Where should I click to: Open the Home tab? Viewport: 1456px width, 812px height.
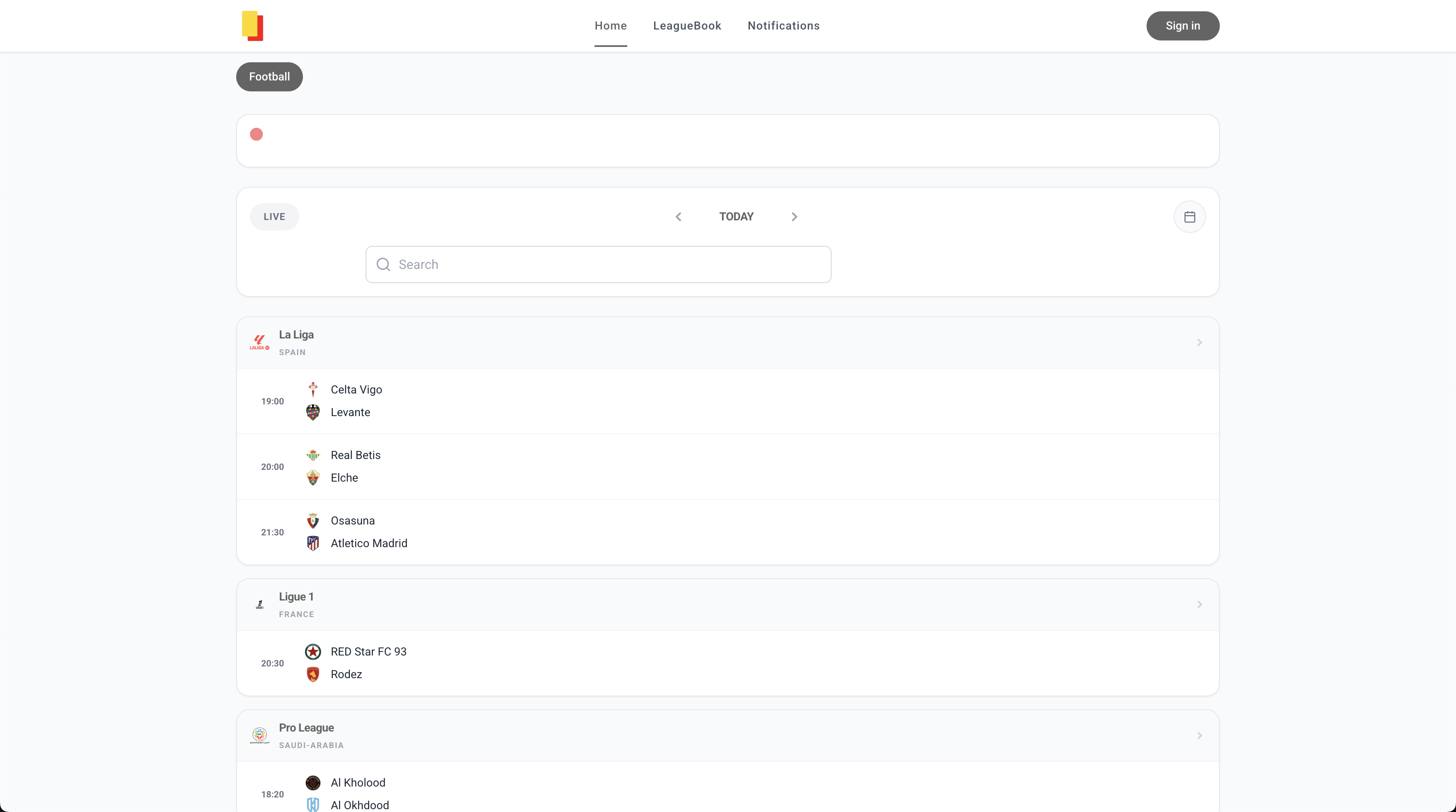pyautogui.click(x=610, y=26)
